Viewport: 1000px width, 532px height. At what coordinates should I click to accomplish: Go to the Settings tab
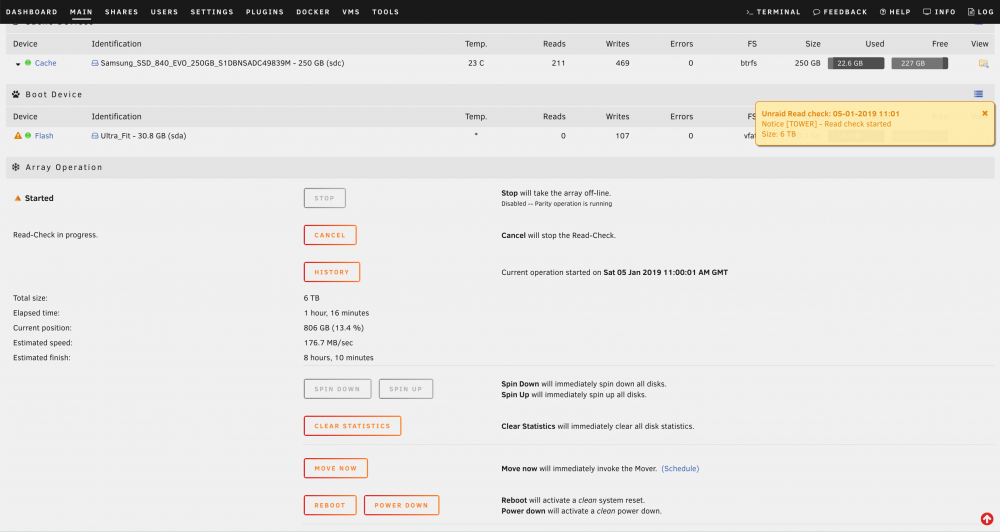tap(212, 11)
